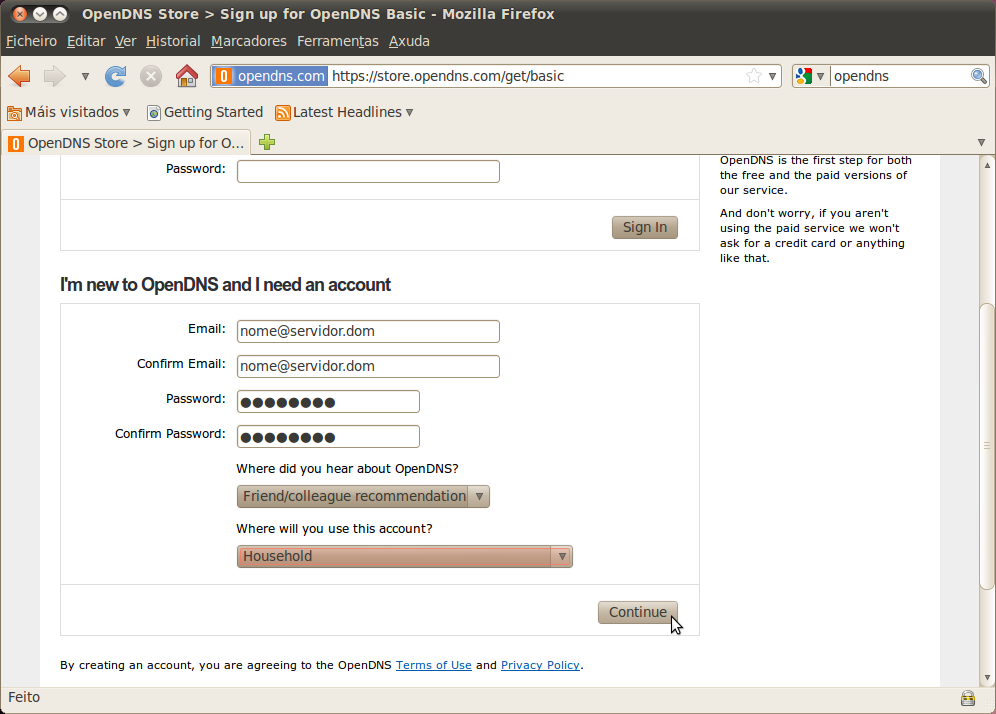This screenshot has width=996, height=714.
Task: Click the page scrollbar up arrow
Action: [x=987, y=165]
